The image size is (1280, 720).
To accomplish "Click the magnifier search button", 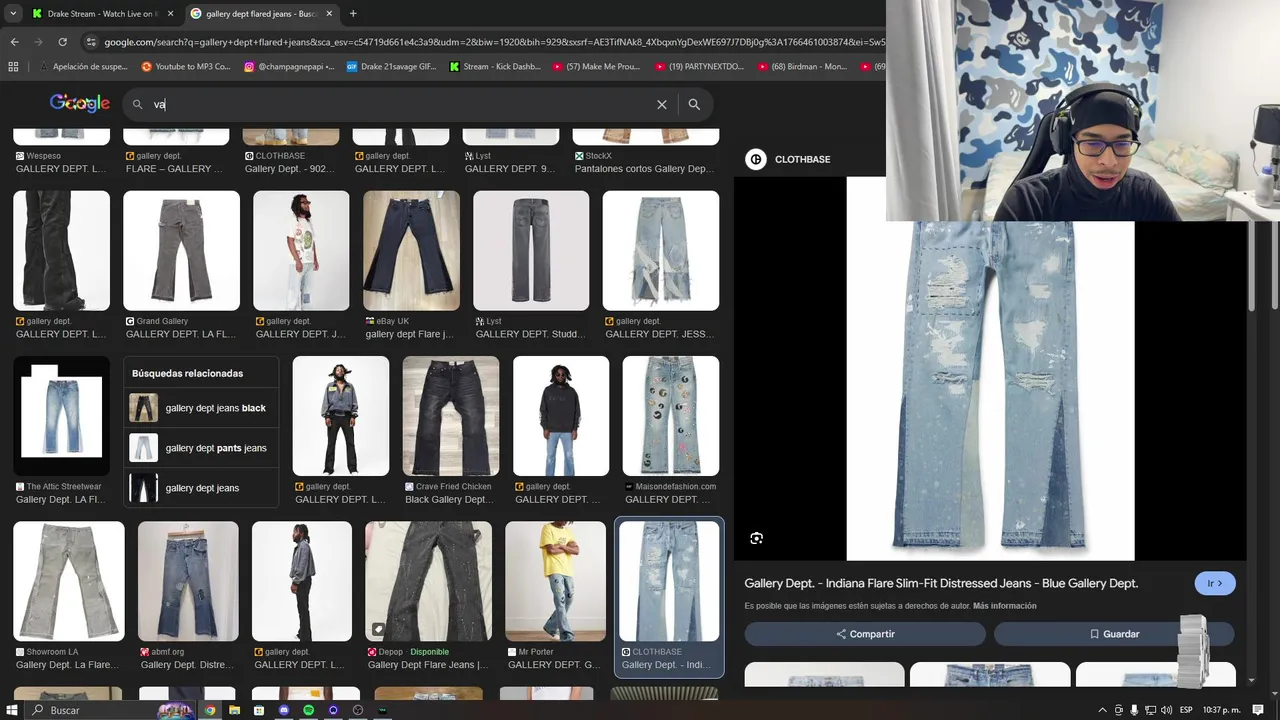I will click(694, 104).
